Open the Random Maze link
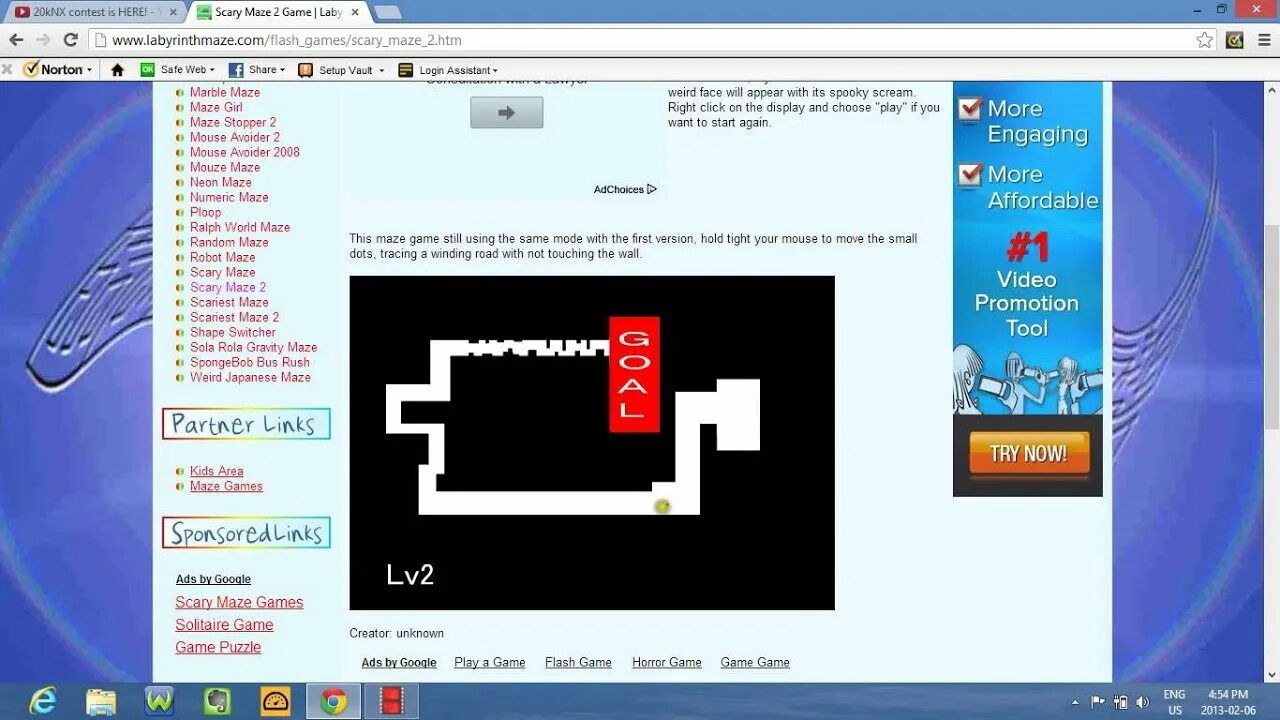This screenshot has height=720, width=1280. [x=229, y=242]
